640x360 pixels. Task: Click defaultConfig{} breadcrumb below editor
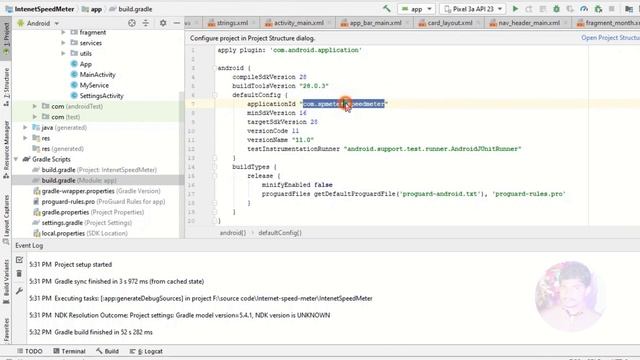point(280,233)
